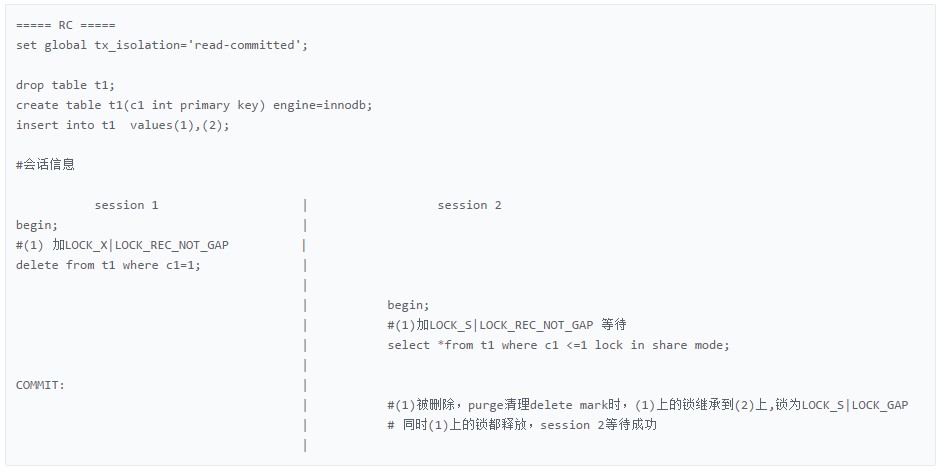940x473 pixels.
Task: Click the create table t1 statement
Action: click(194, 106)
